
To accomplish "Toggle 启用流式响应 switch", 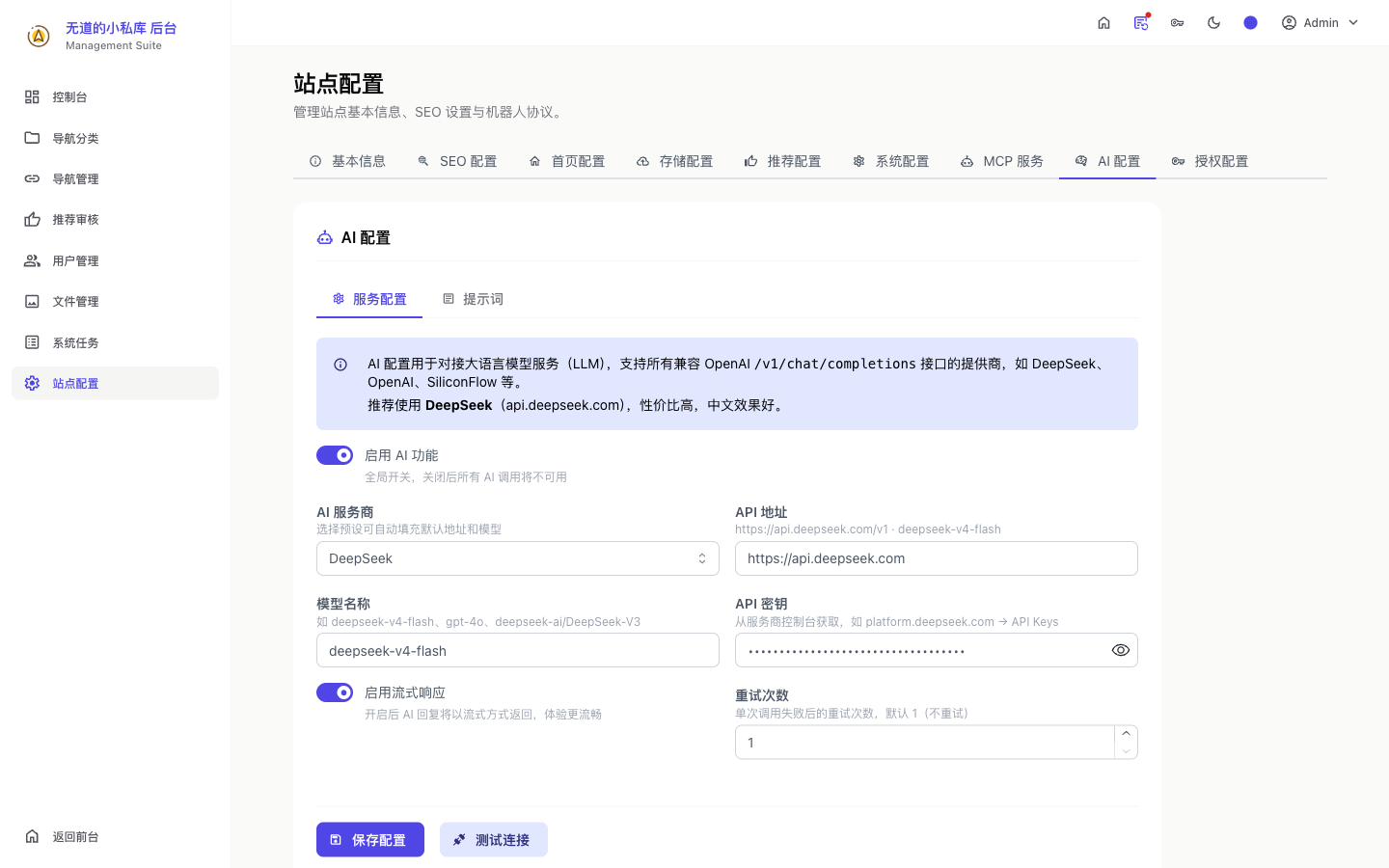I will point(335,692).
